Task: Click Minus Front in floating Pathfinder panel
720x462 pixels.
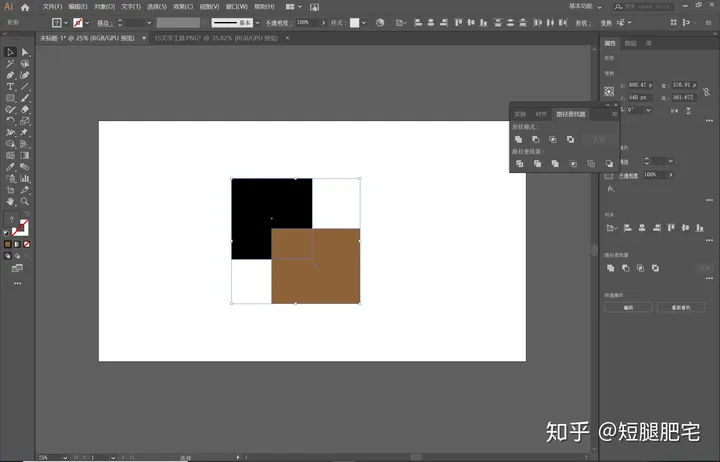Action: coord(535,140)
